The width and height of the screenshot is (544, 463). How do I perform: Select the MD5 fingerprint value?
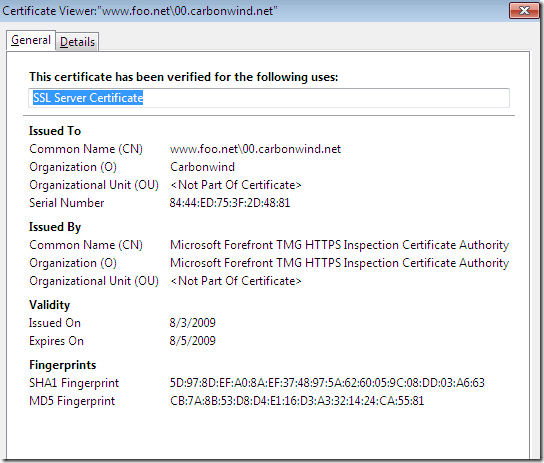[297, 401]
